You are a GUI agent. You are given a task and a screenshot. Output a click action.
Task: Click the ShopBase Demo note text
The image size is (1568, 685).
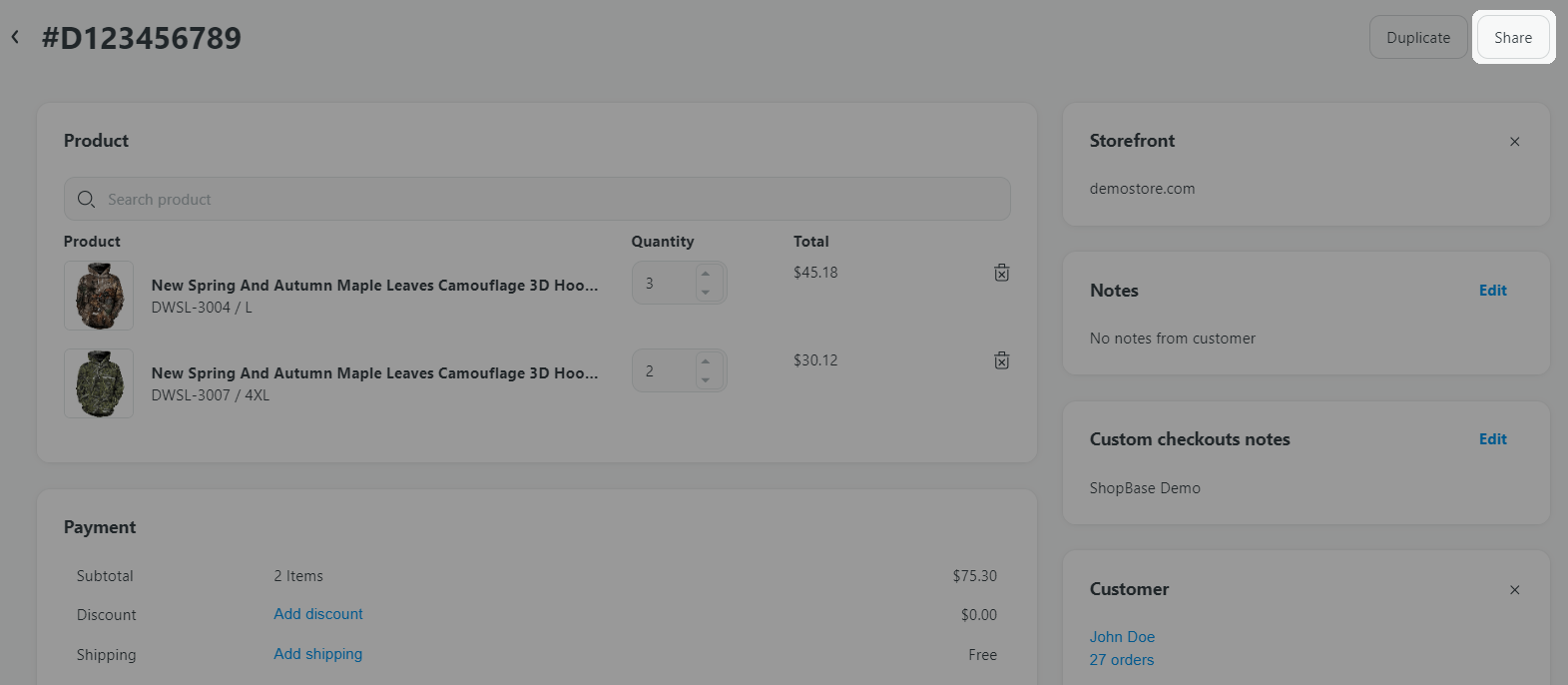[1145, 488]
